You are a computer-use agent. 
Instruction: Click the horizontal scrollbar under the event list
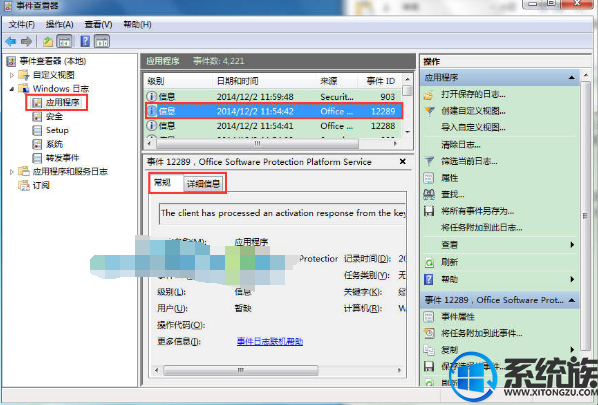coord(258,143)
